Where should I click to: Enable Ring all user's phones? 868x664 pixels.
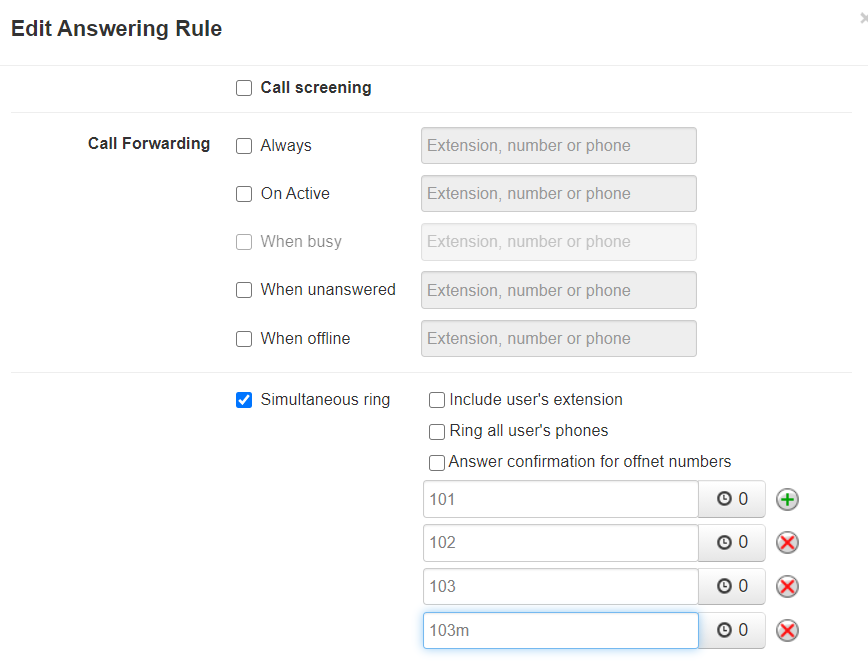(437, 432)
